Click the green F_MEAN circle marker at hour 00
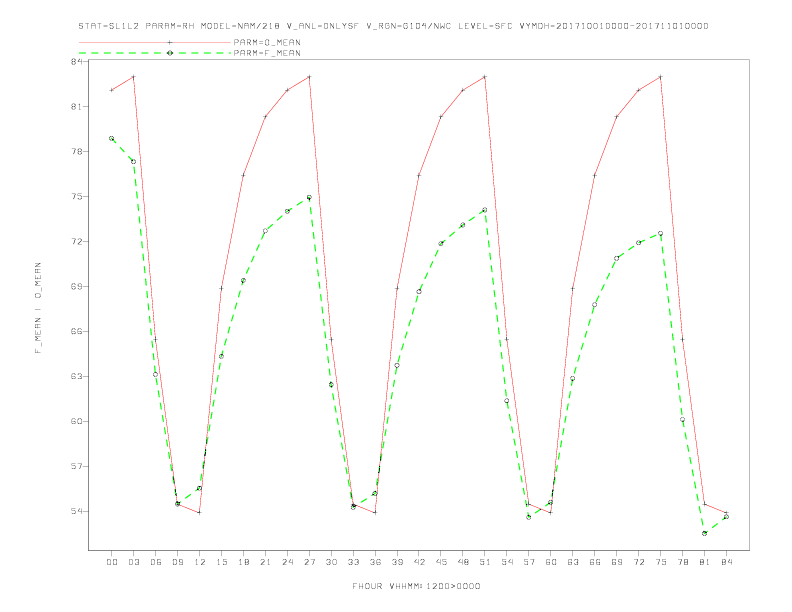792x612 pixels. [112, 138]
